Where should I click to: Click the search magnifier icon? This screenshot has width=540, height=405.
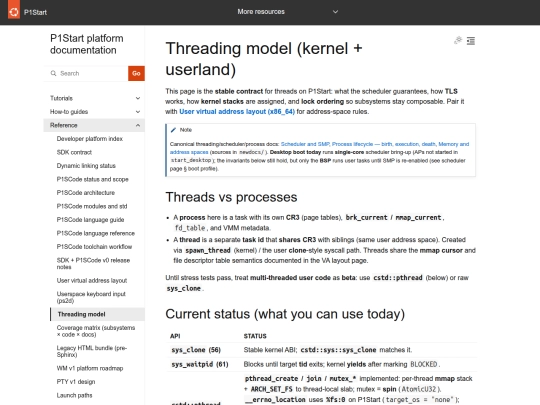53,73
